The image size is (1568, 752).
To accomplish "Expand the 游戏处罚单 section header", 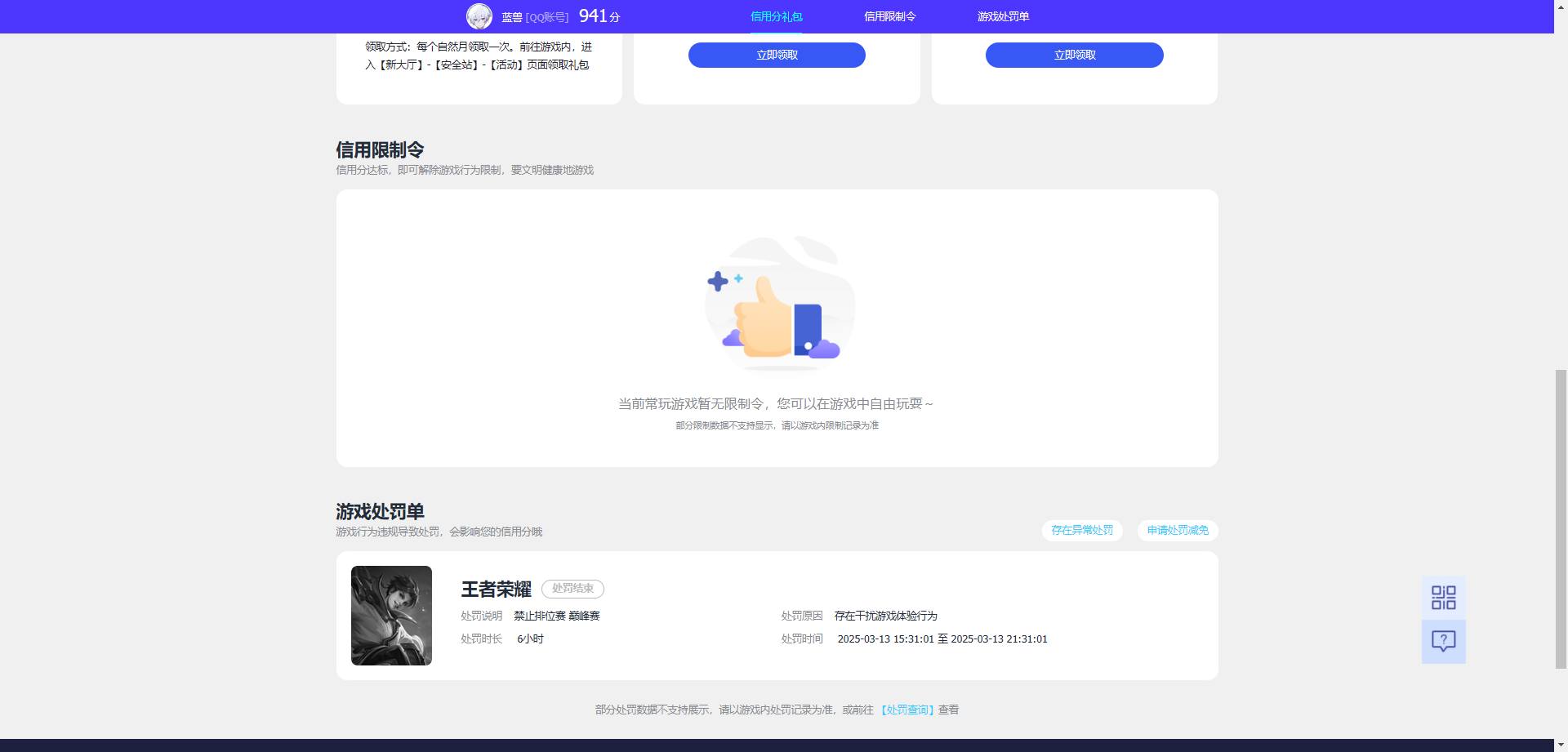I will click(x=379, y=511).
